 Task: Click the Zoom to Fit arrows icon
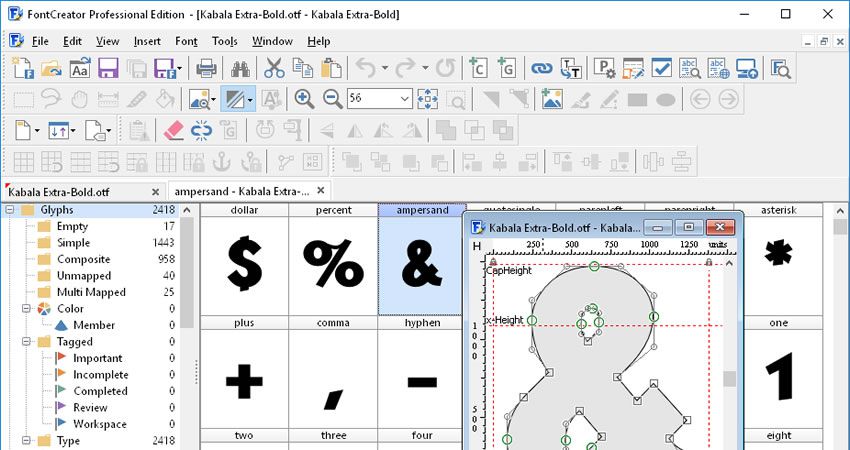428,99
